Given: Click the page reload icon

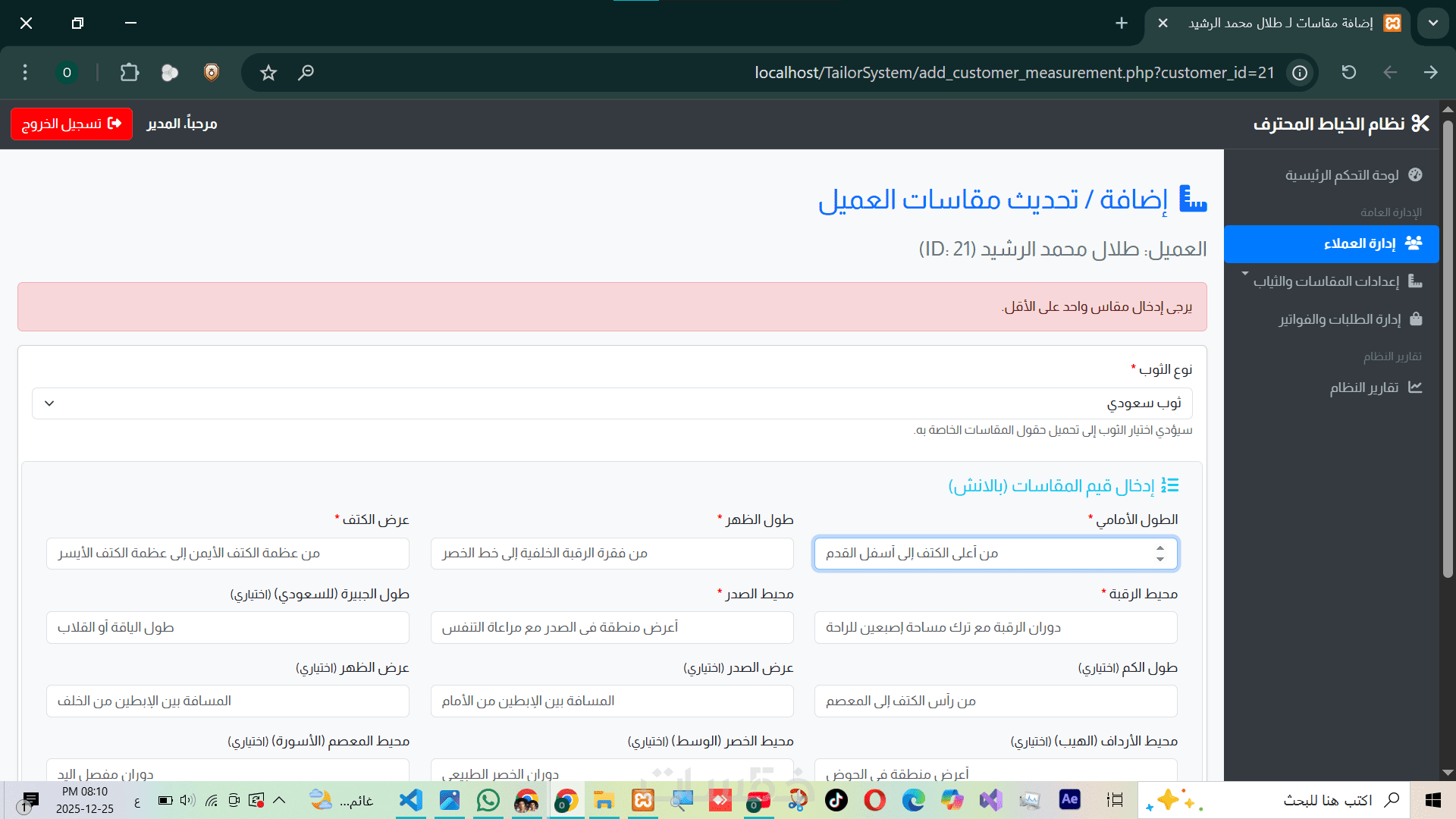Looking at the screenshot, I should [x=1348, y=73].
